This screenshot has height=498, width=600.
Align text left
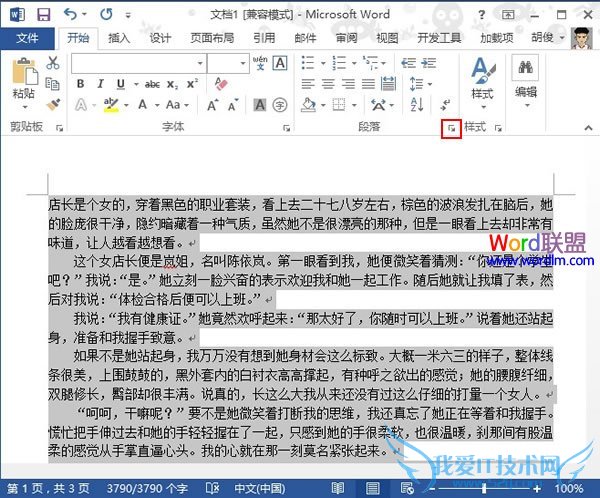(308, 84)
